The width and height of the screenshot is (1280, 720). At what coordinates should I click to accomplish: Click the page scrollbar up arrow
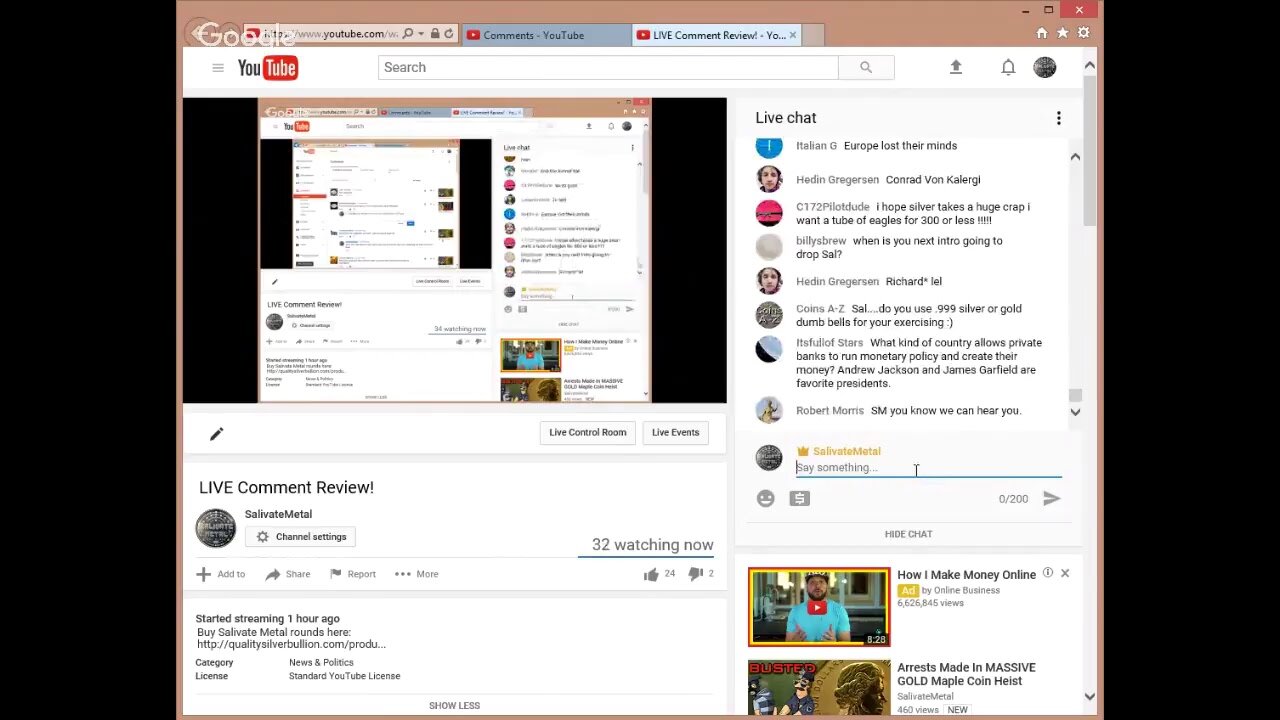coord(1089,66)
